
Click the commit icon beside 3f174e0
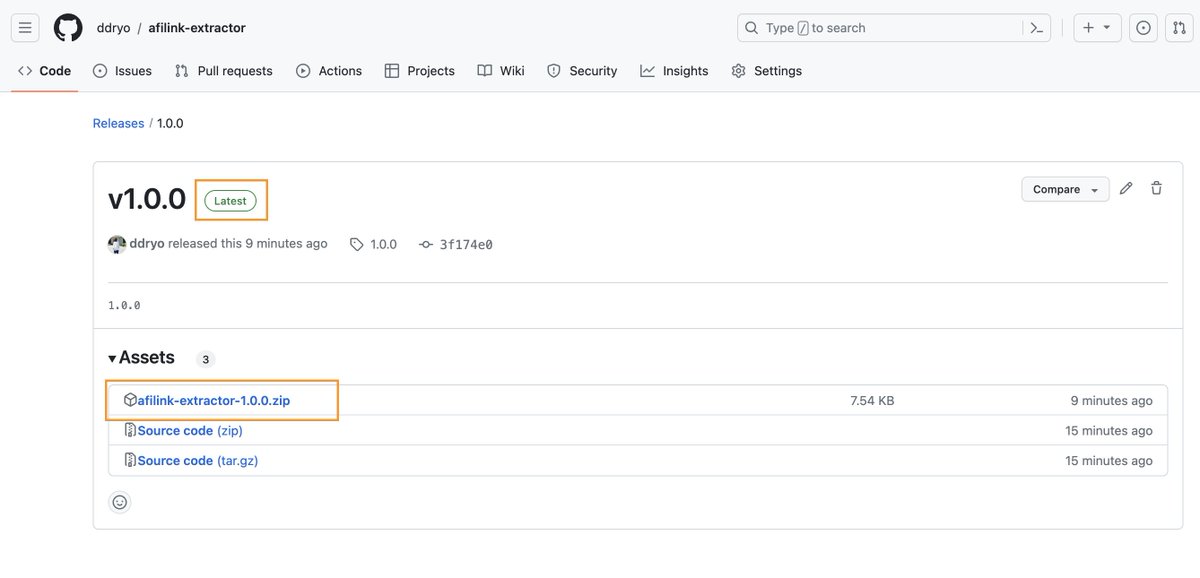(x=426, y=244)
